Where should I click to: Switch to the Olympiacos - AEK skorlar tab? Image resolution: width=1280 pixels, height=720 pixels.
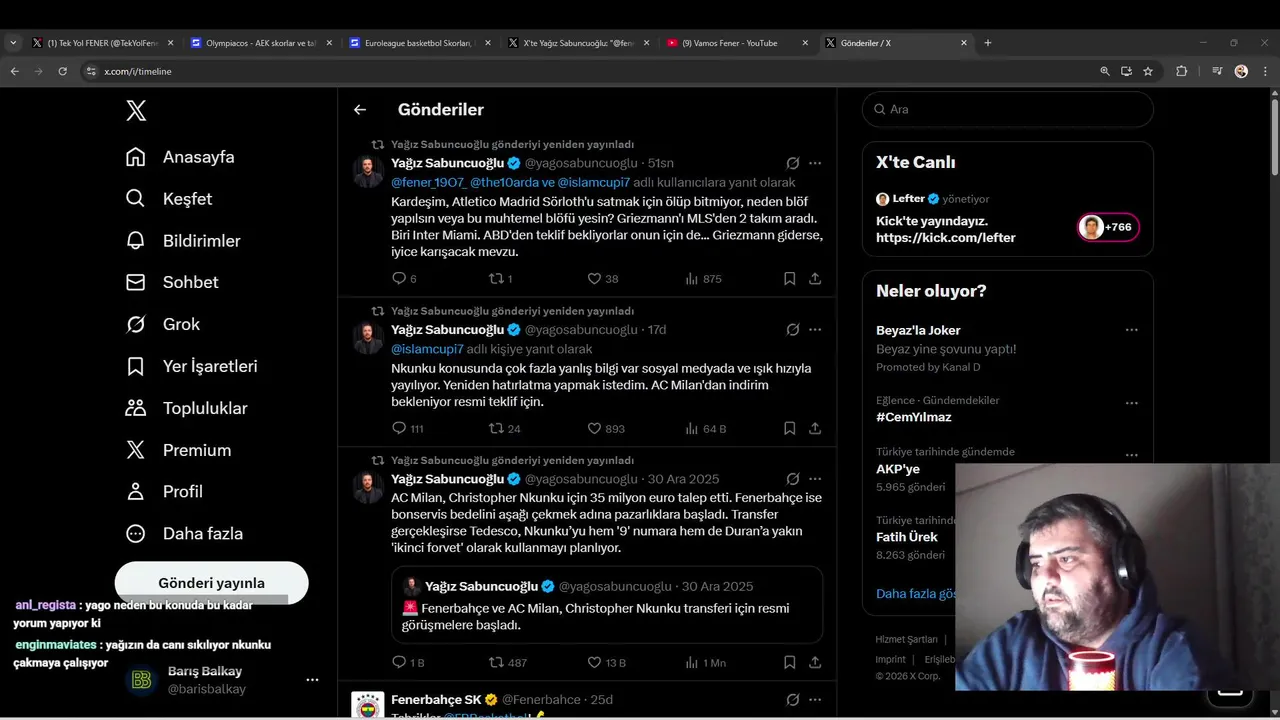[x=261, y=43]
